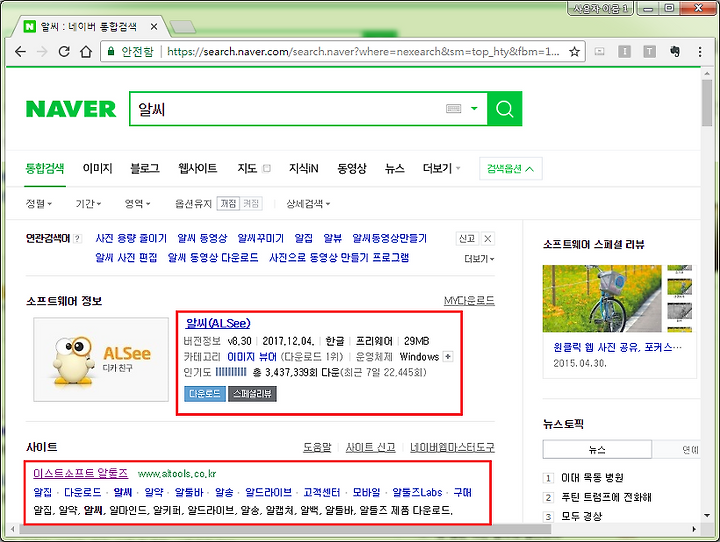Click the secure lock icon in address bar
Image resolution: width=720 pixels, height=542 pixels.
click(111, 51)
